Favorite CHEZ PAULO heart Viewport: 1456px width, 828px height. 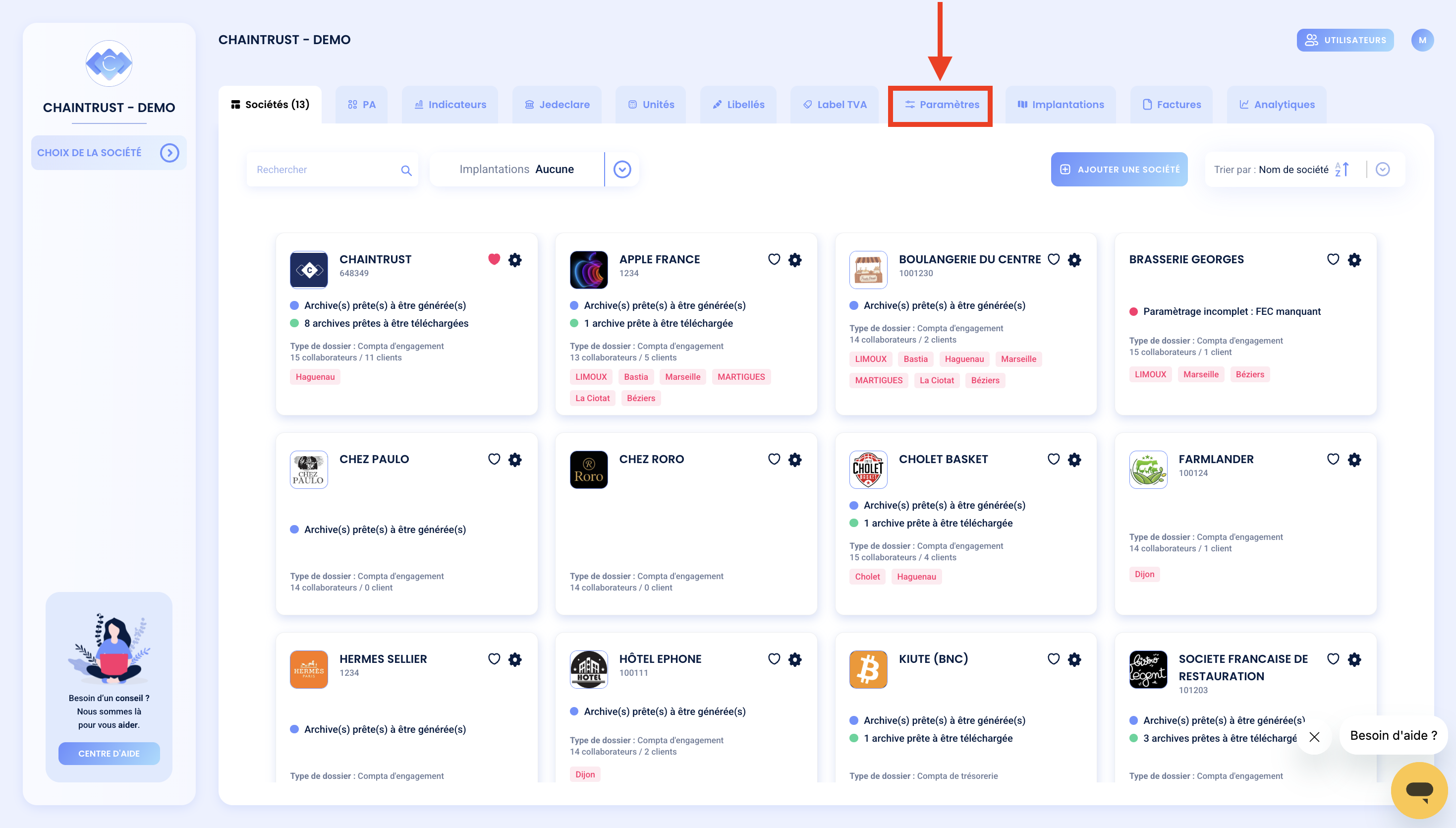494,459
